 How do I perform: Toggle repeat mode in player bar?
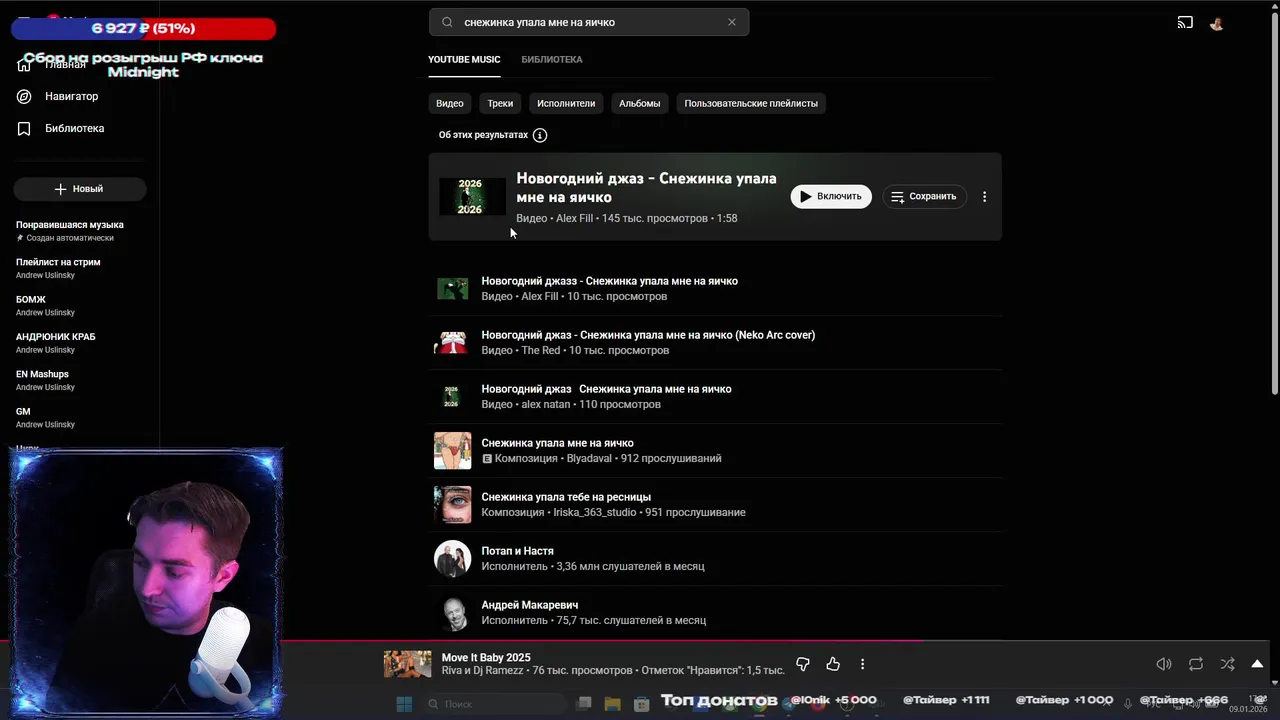(1196, 664)
